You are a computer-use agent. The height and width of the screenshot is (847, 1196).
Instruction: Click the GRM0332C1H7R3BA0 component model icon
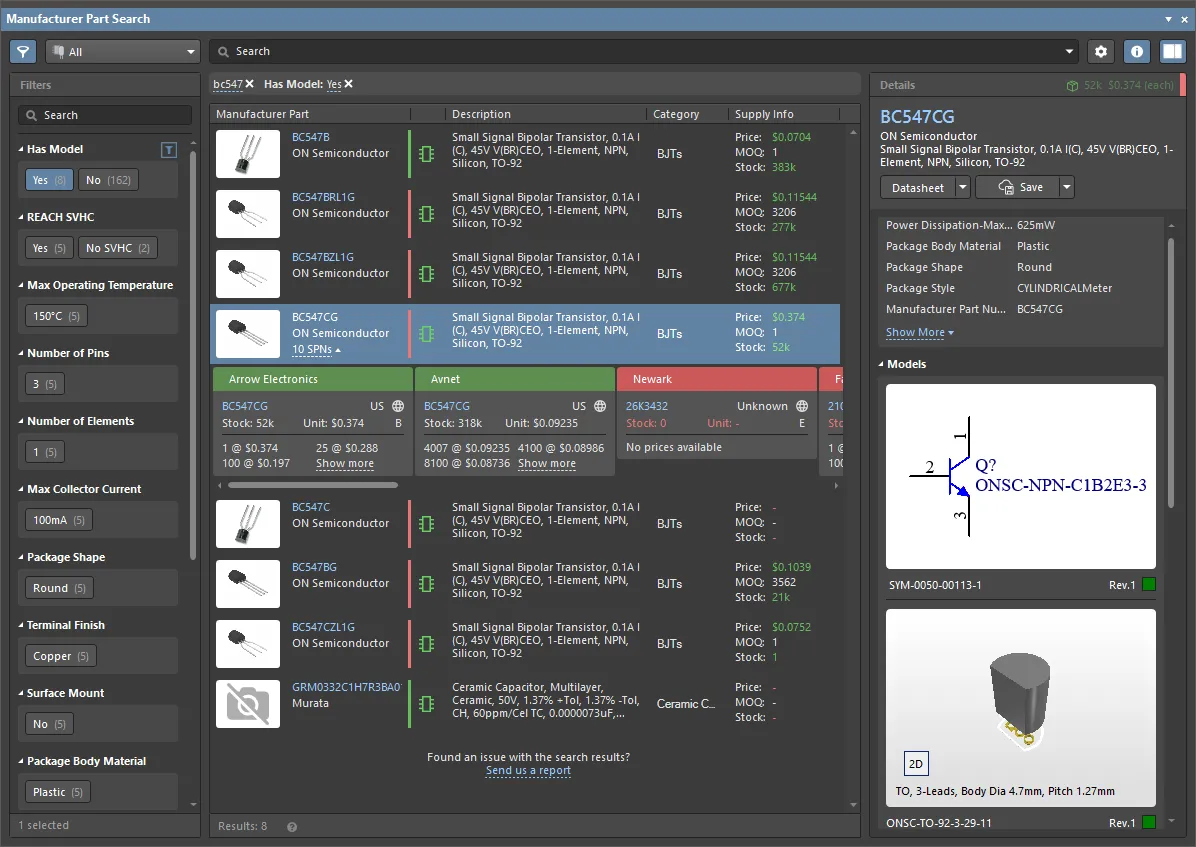(426, 704)
